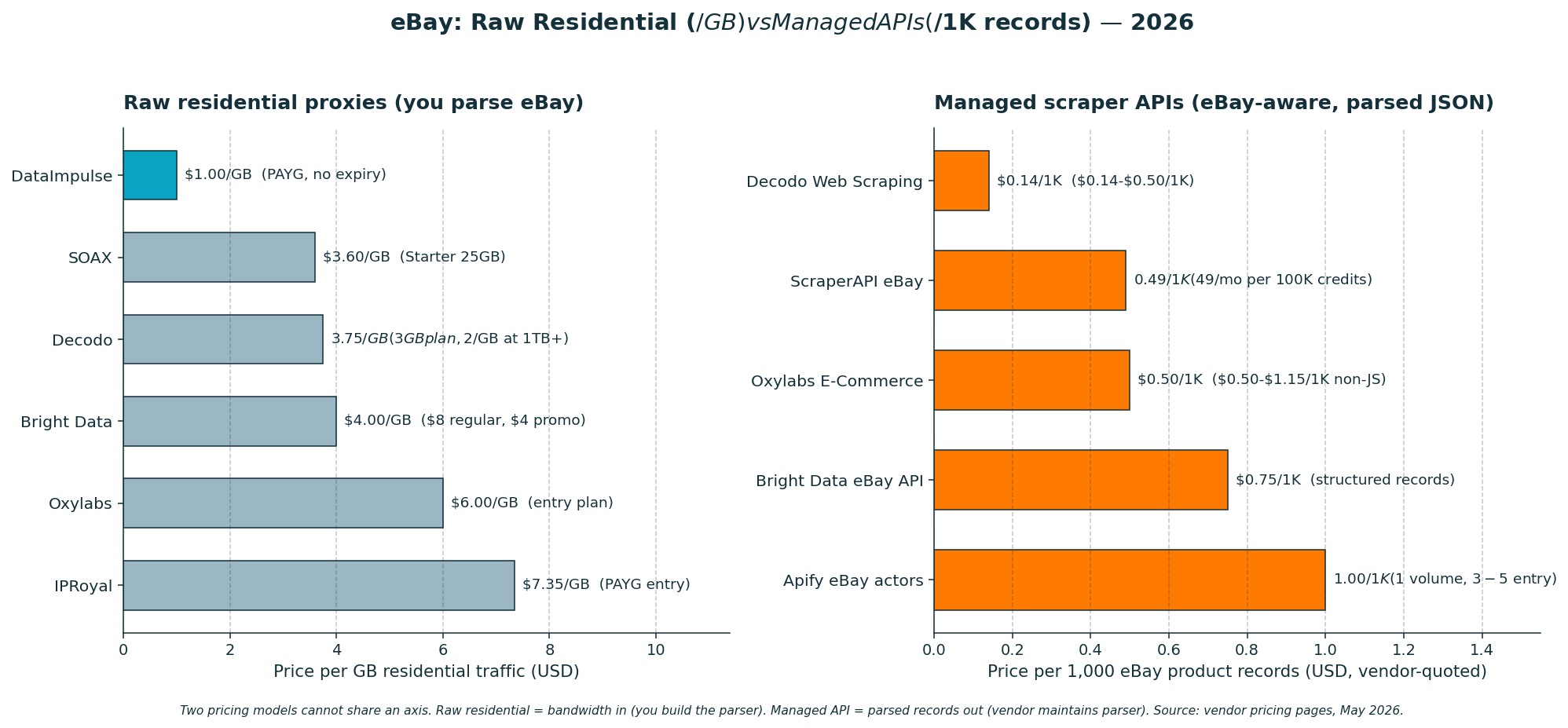The height and width of the screenshot is (728, 1568).
Task: Click the main eBay 2026 chart title
Action: click(792, 23)
